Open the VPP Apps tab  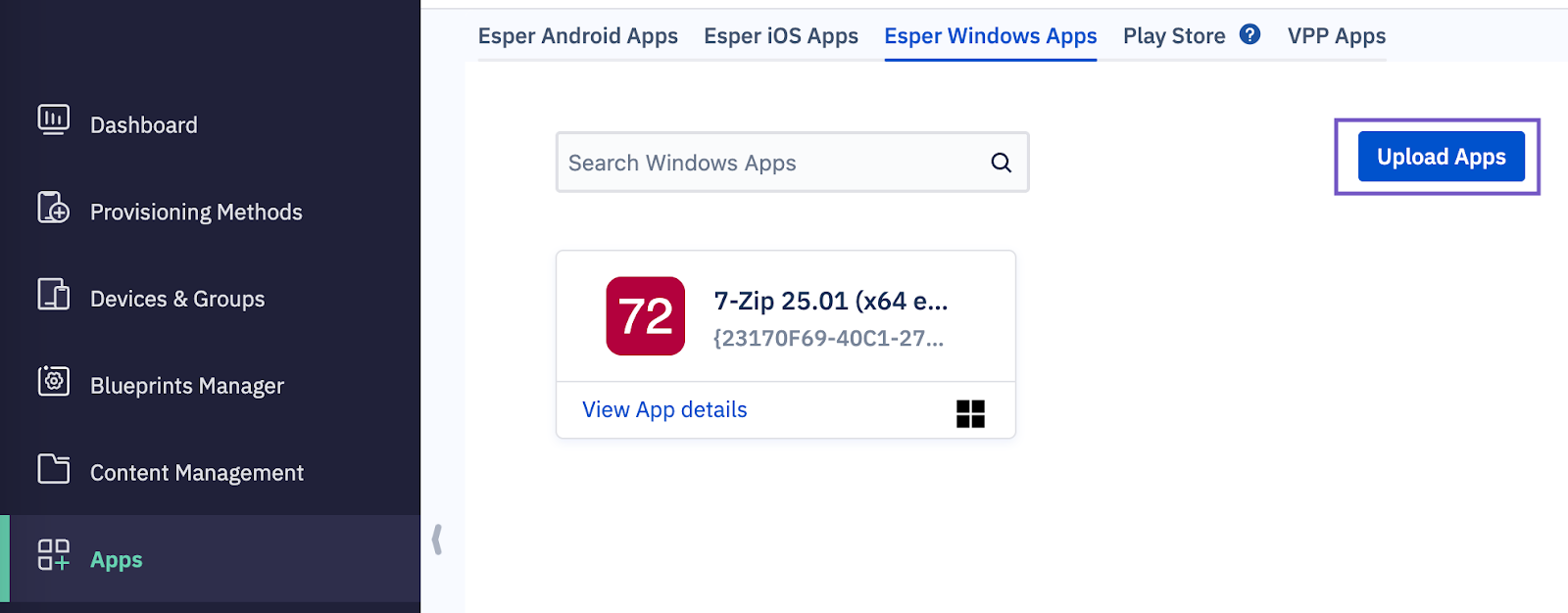click(1337, 35)
